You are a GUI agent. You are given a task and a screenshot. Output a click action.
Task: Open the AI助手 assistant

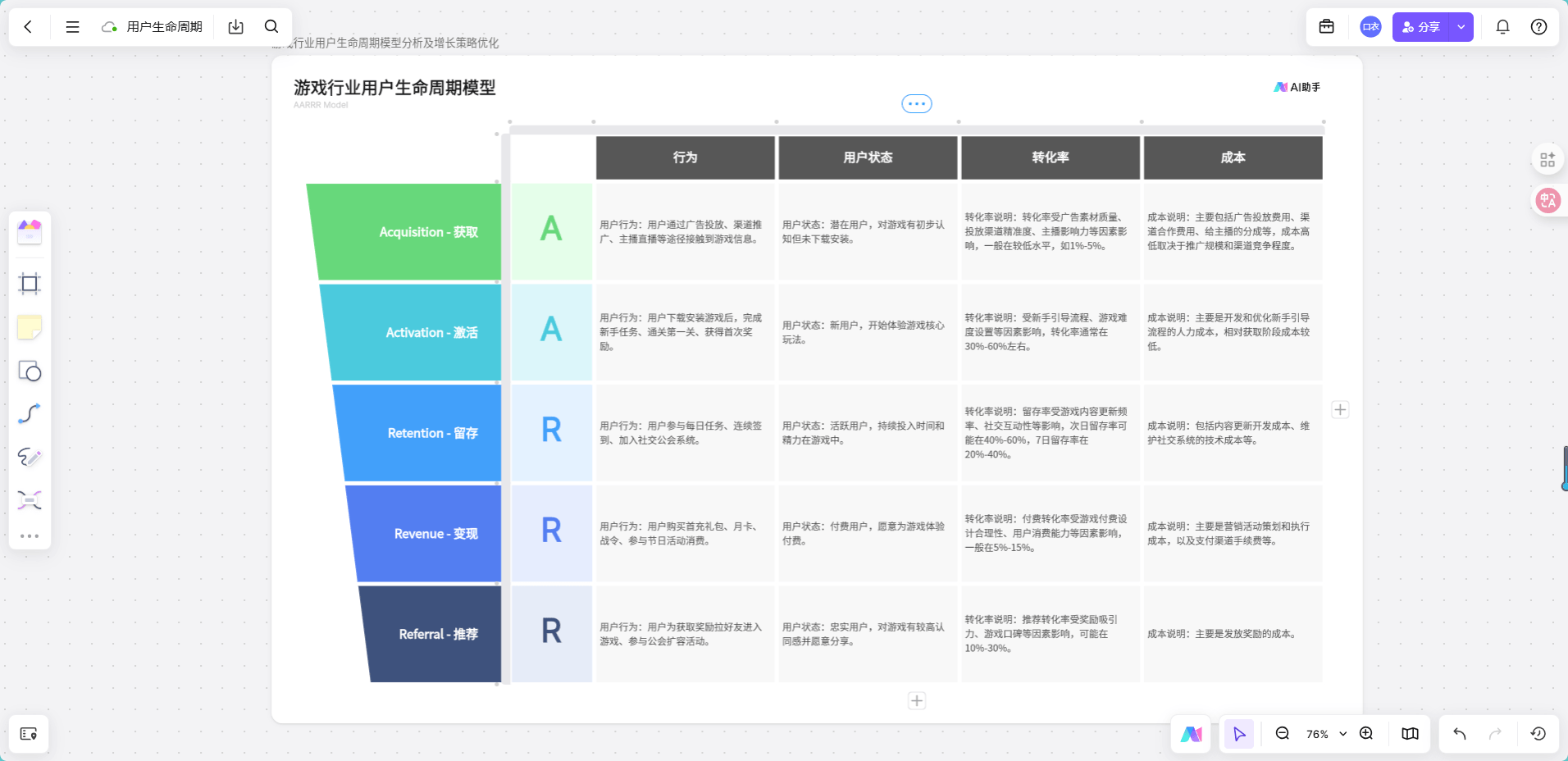click(x=1298, y=86)
